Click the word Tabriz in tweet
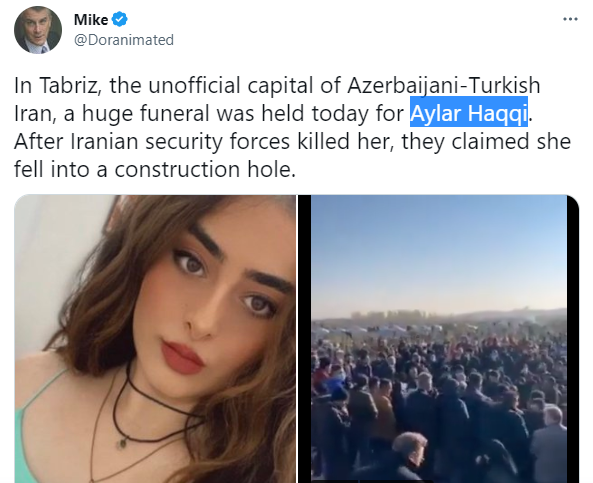Viewport: 593px width, 483px height. [70, 85]
